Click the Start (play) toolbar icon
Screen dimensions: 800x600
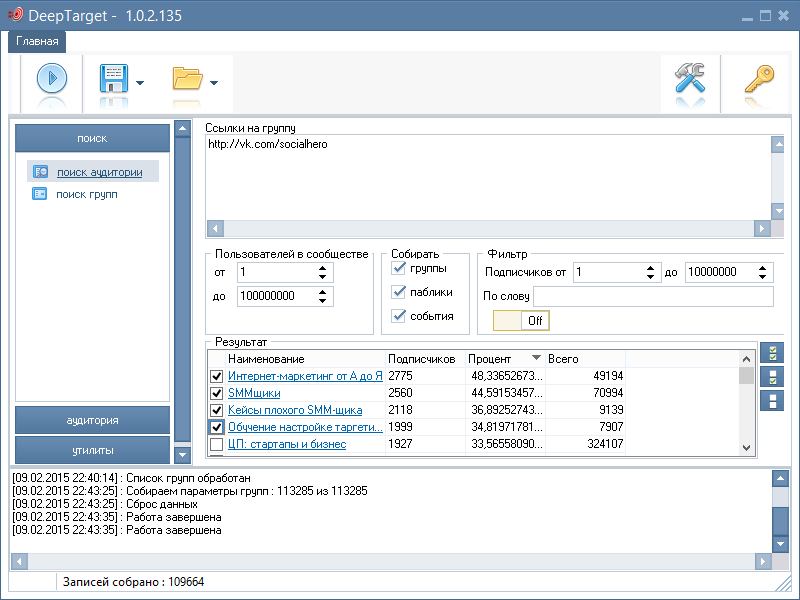tap(52, 80)
